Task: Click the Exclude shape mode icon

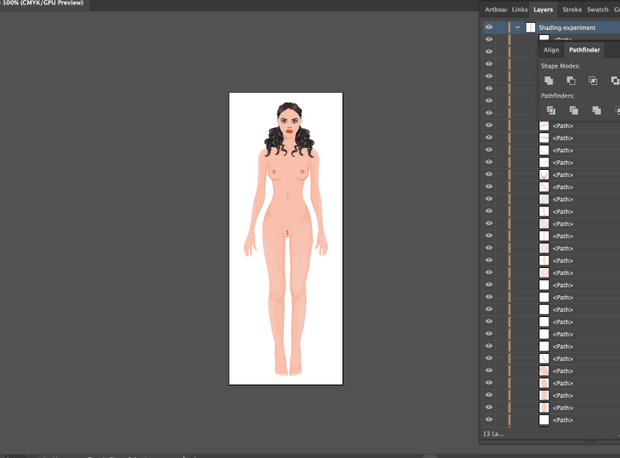Action: point(614,80)
